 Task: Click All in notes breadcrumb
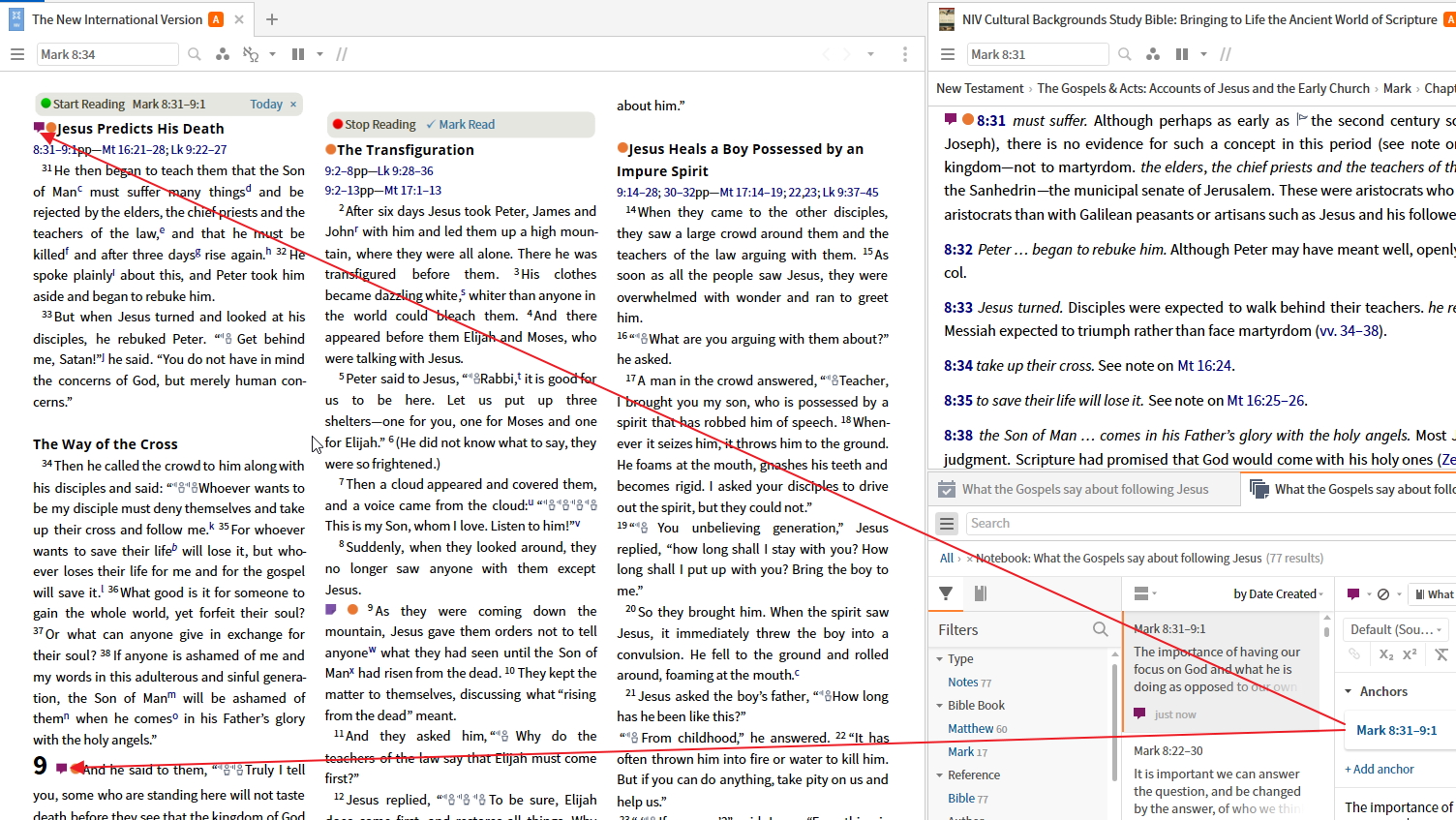point(946,558)
